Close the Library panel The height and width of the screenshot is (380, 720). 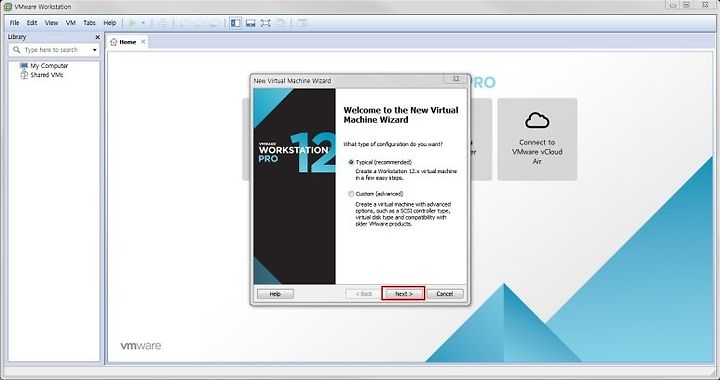(x=97, y=37)
